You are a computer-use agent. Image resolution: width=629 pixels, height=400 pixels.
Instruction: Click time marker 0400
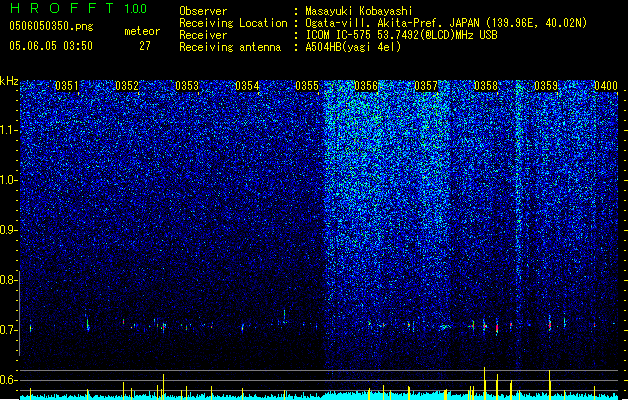[606, 86]
